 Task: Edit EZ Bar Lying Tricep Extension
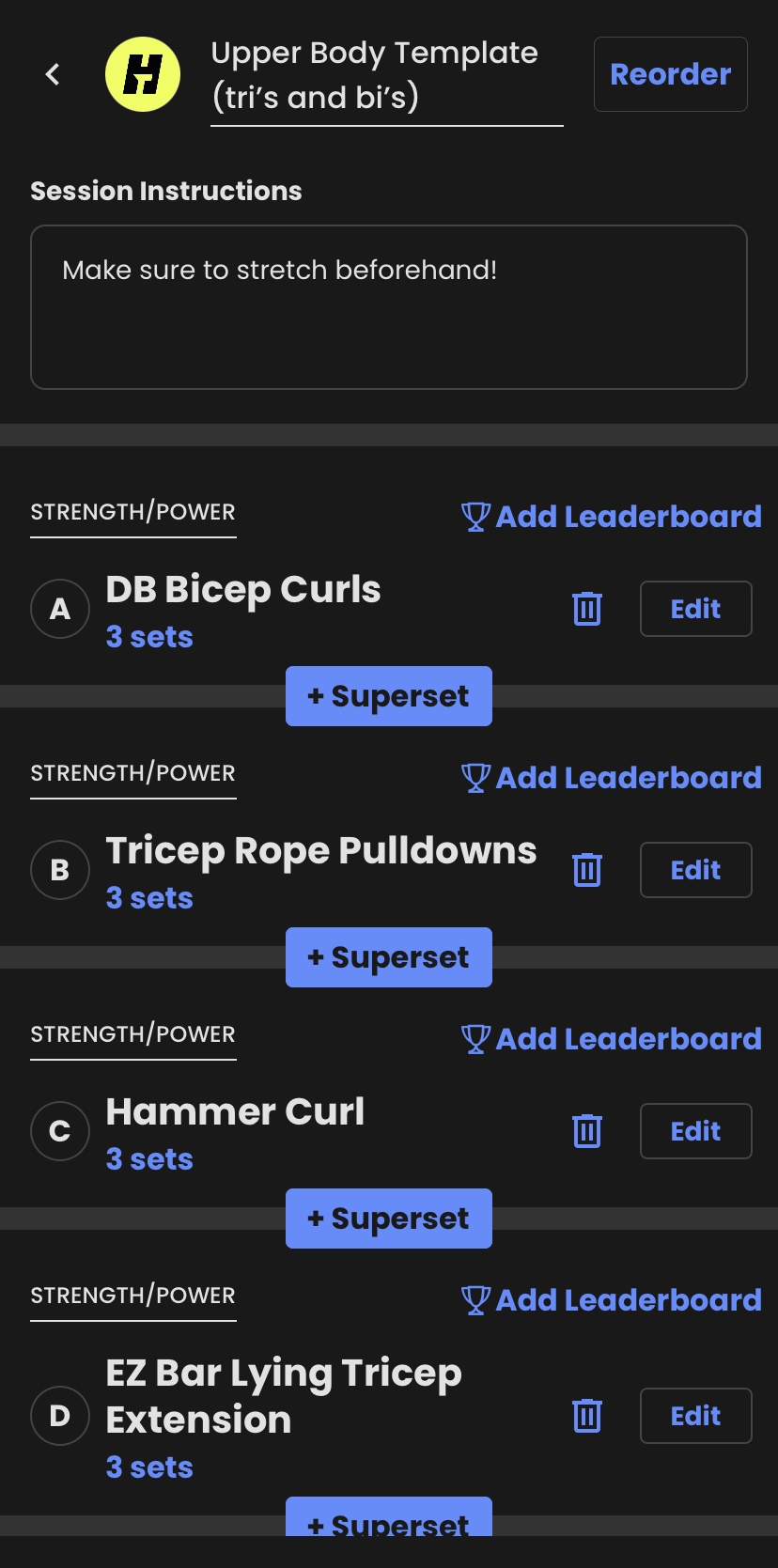pos(696,1416)
